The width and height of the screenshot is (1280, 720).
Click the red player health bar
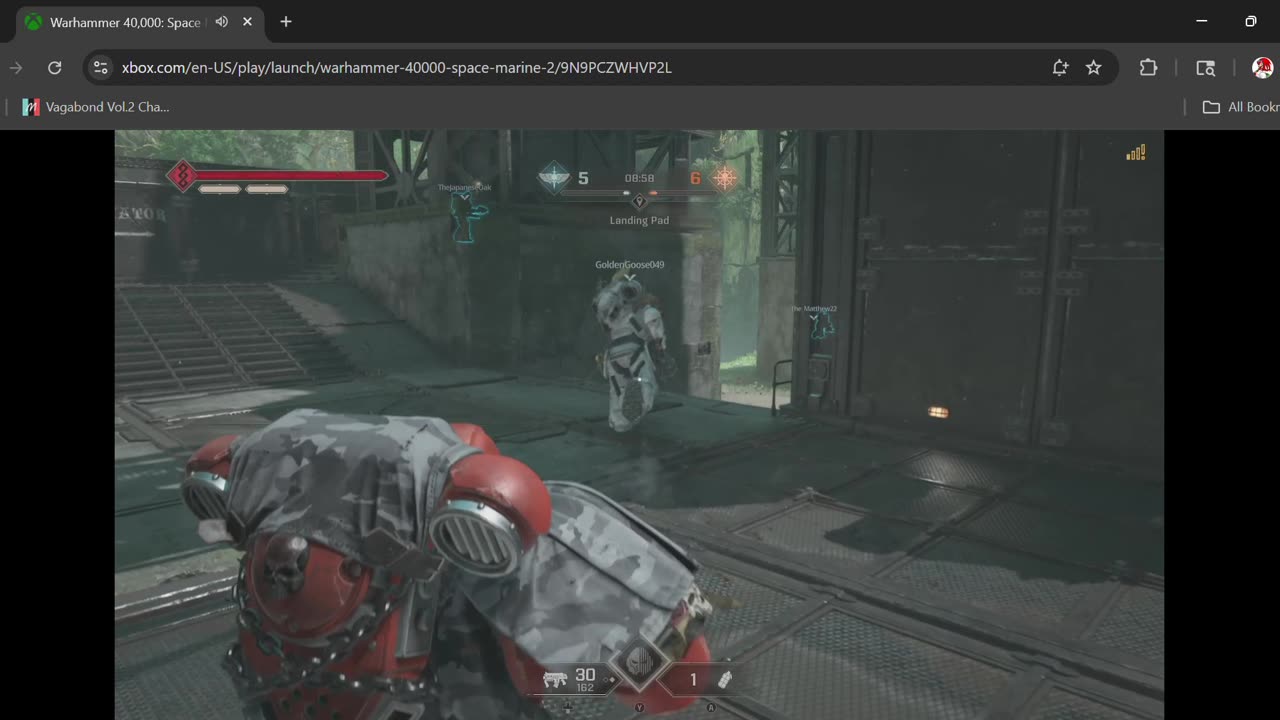(x=291, y=176)
